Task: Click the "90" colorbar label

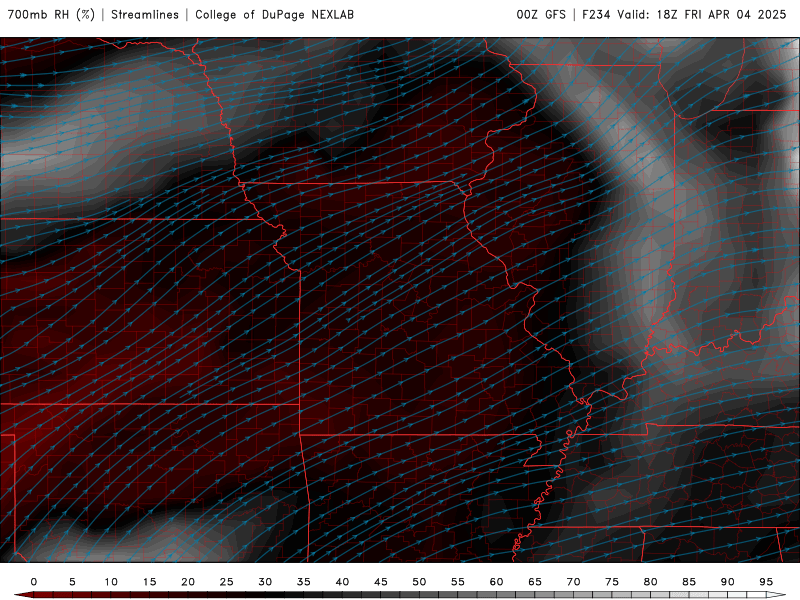Action: click(728, 582)
